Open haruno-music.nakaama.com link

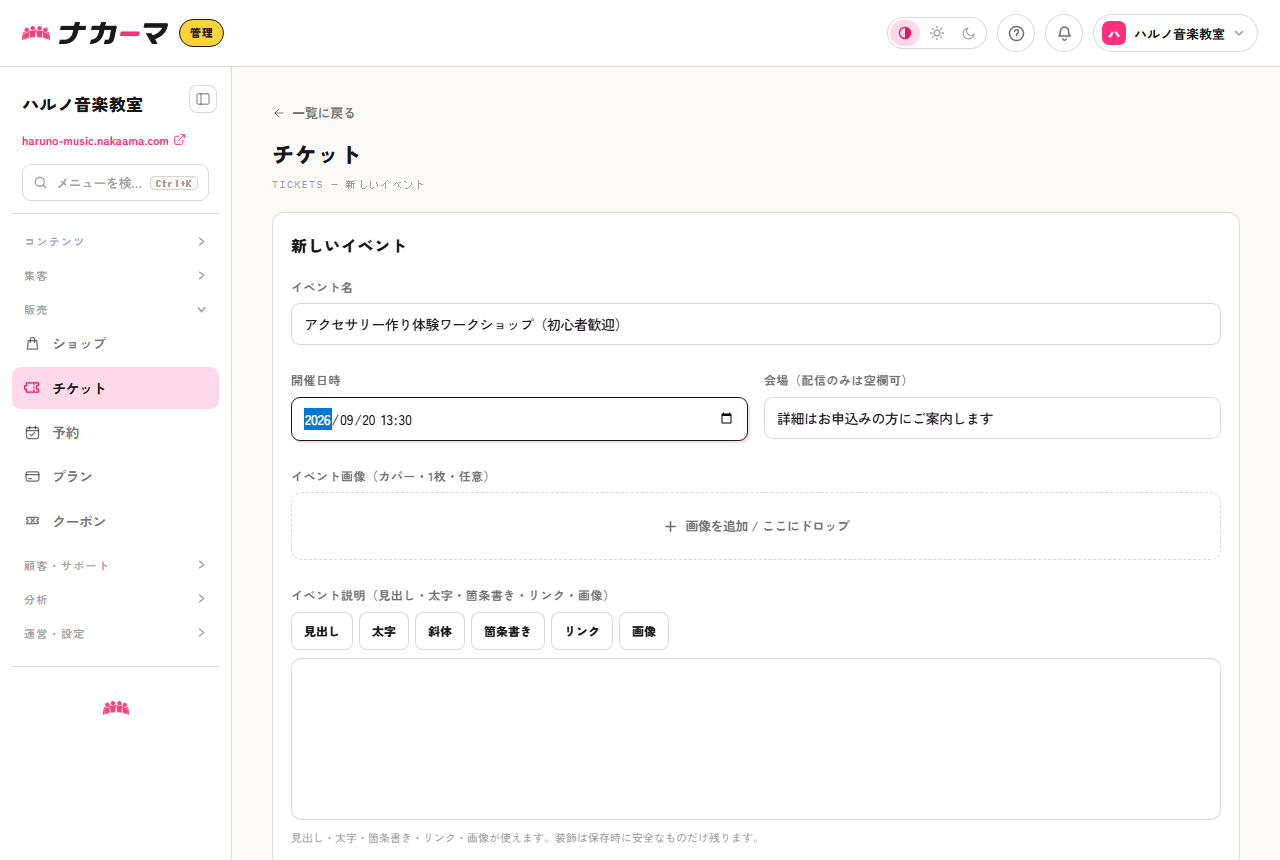(x=95, y=141)
